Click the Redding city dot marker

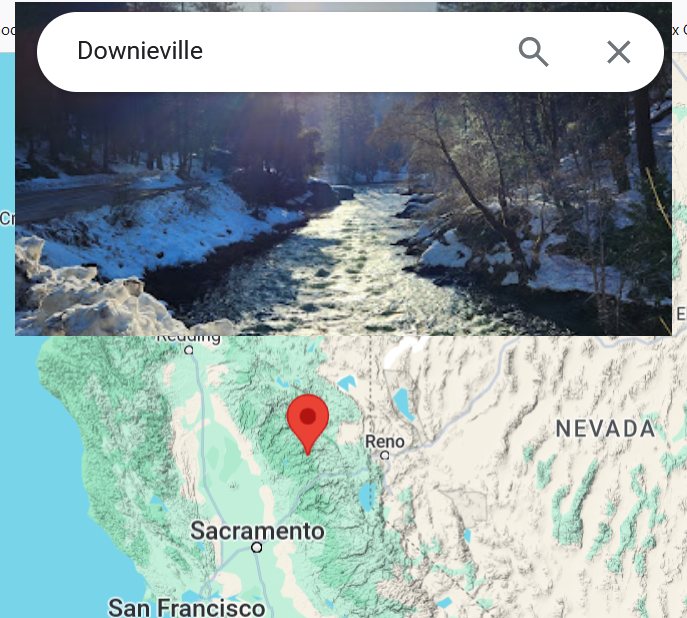(189, 350)
